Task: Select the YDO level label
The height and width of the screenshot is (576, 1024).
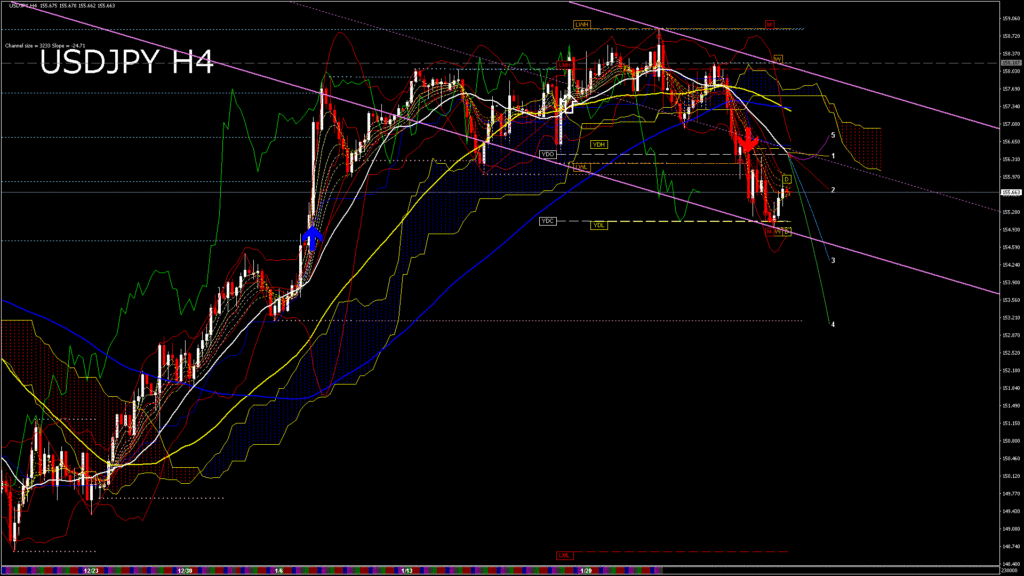Action: coord(547,154)
